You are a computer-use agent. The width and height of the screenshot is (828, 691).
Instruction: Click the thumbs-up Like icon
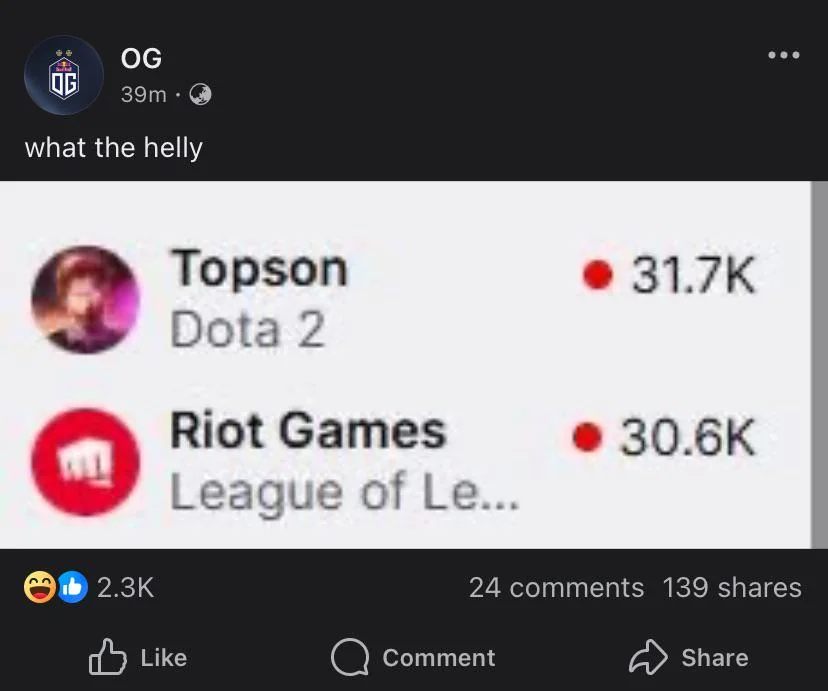point(105,657)
